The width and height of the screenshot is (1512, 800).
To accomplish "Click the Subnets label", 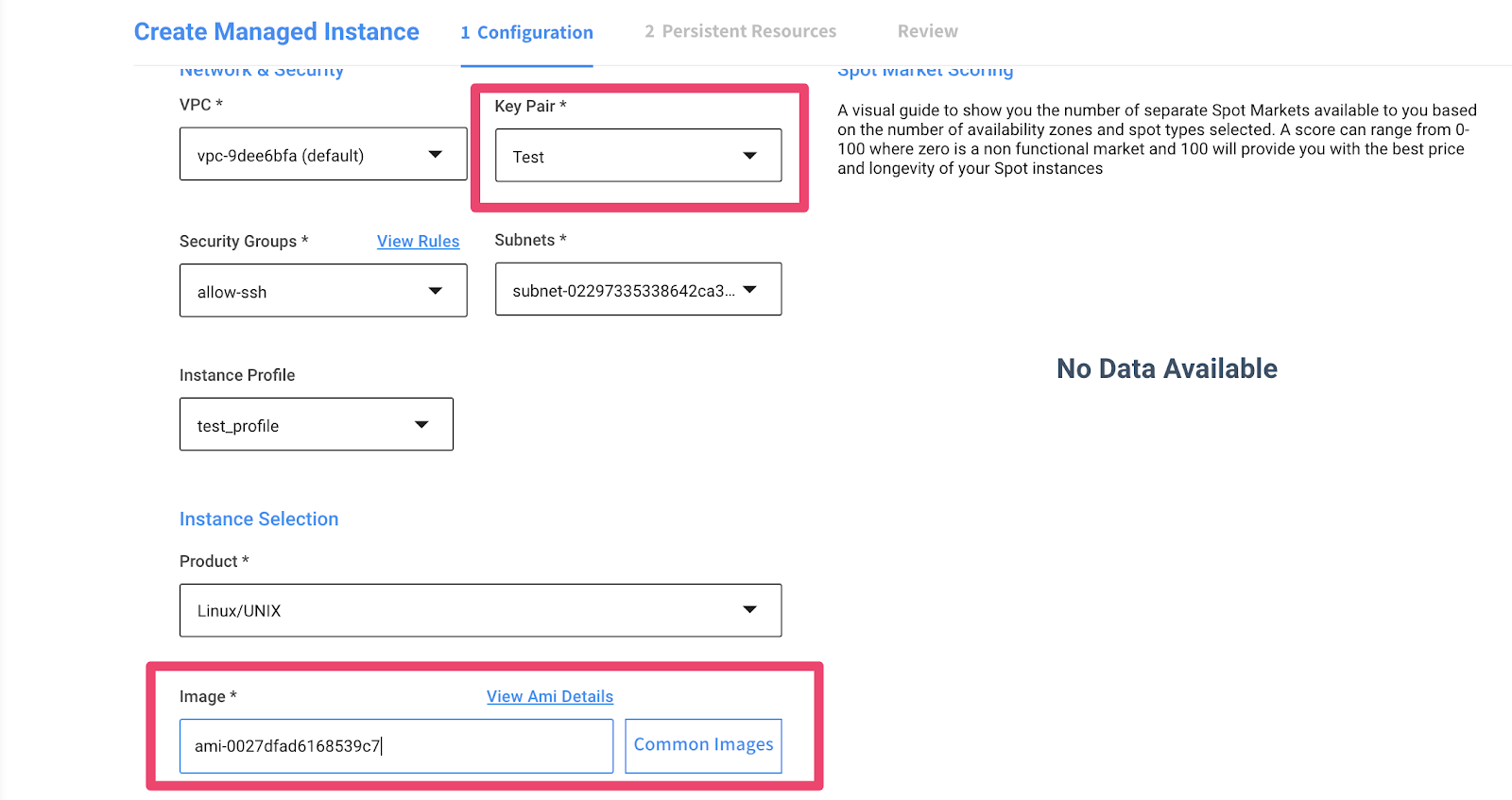I will coord(530,240).
